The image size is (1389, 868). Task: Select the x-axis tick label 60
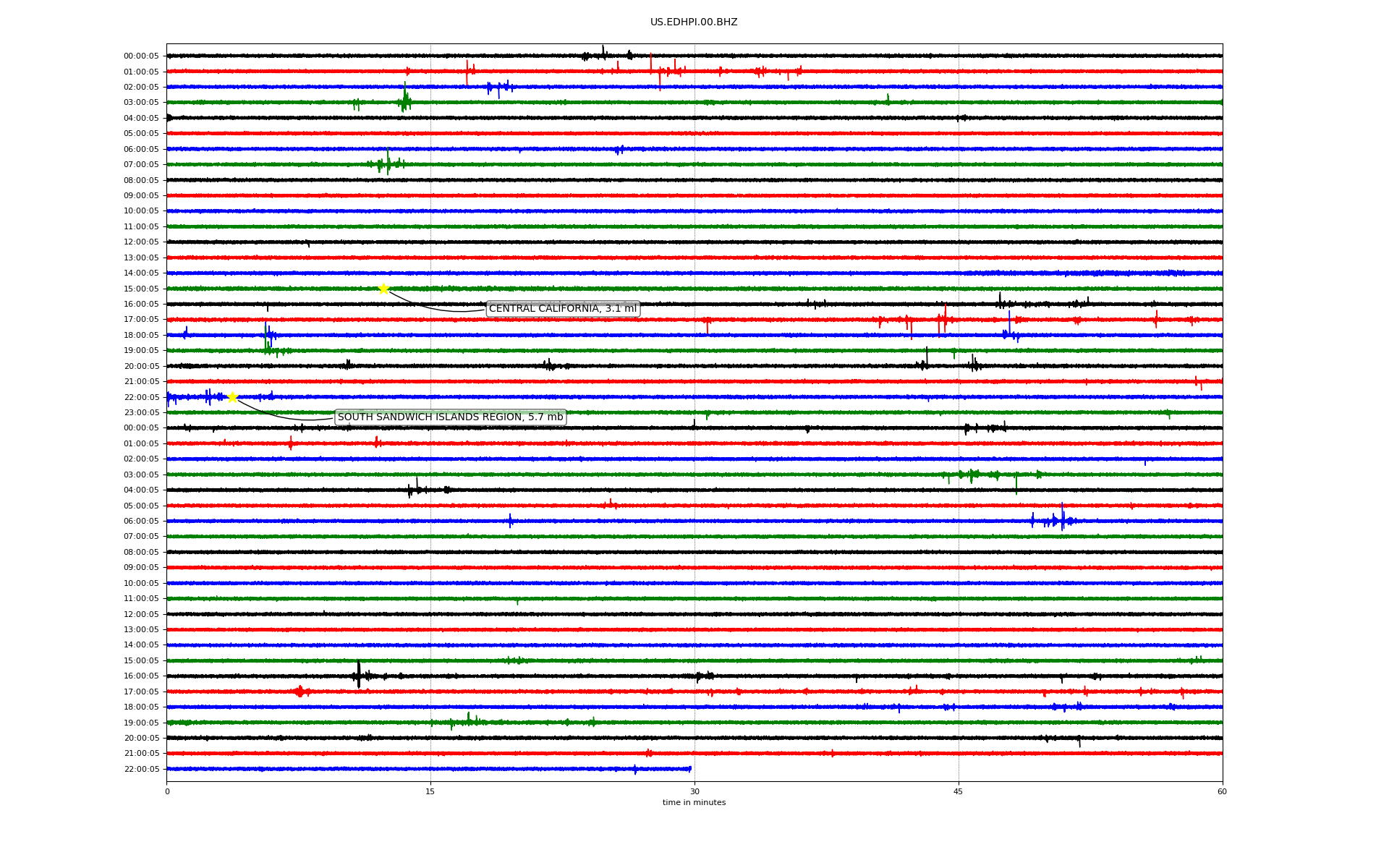1222,791
